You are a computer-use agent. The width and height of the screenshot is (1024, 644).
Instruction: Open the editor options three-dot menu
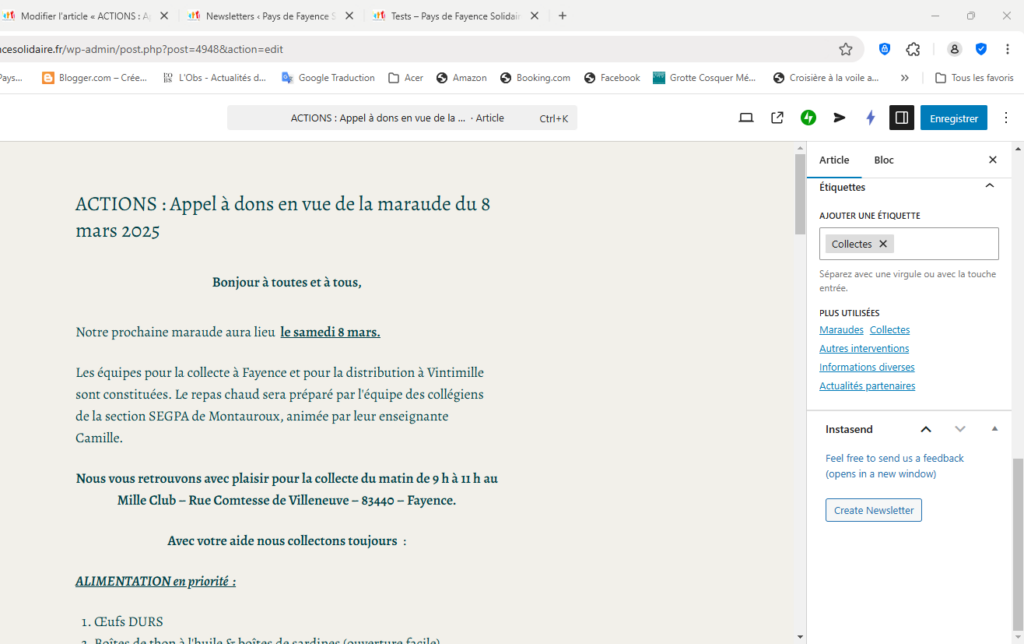coord(1010,118)
